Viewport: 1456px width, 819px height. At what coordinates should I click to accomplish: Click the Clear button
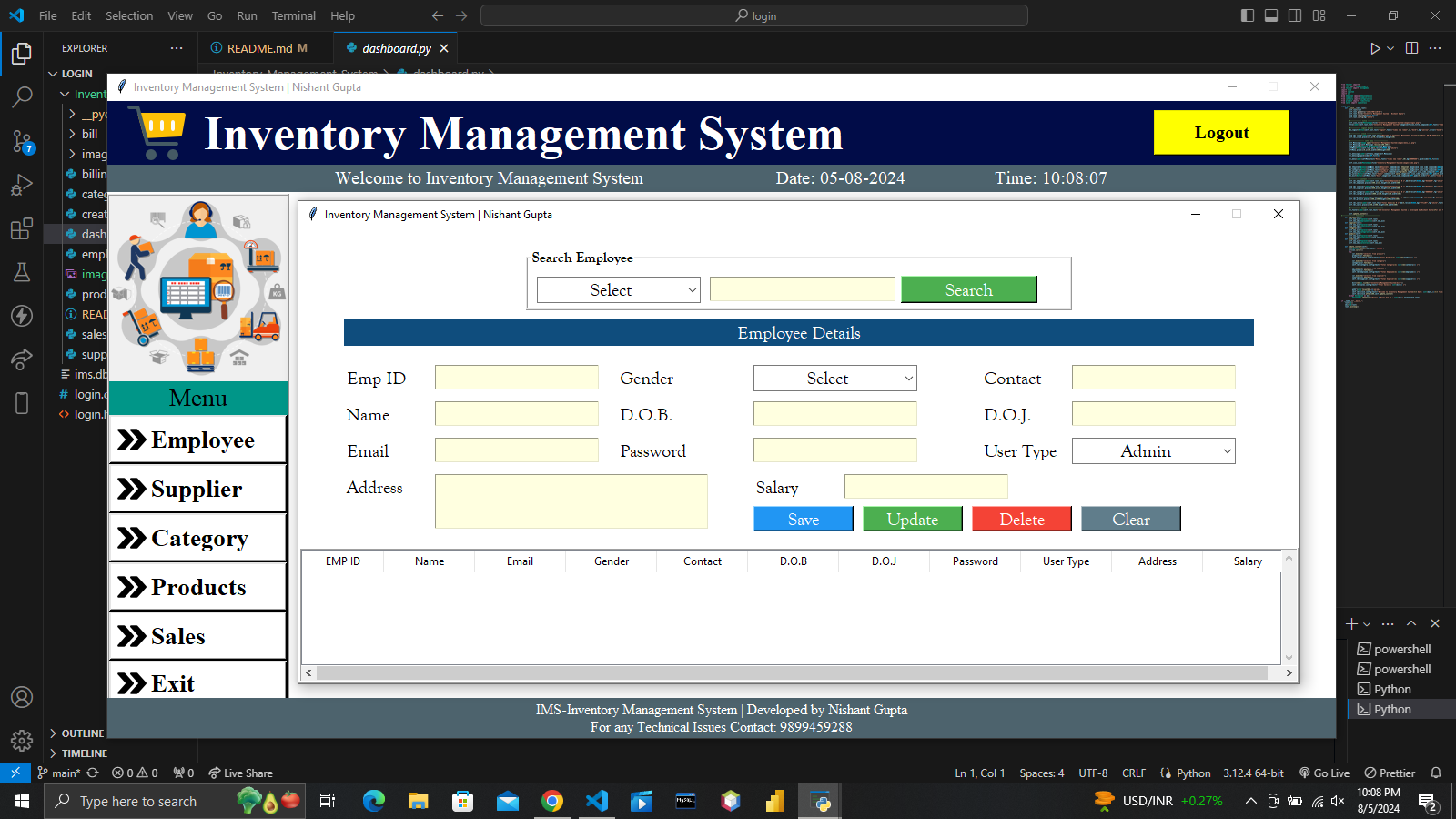pyautogui.click(x=1131, y=519)
